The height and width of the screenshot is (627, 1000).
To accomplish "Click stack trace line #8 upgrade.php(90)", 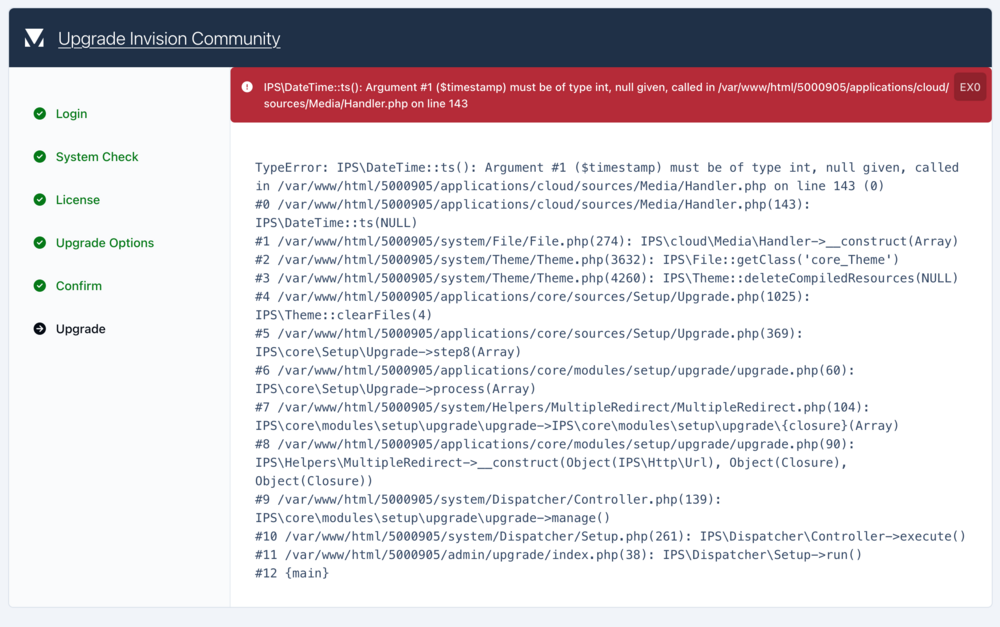I will point(555,444).
